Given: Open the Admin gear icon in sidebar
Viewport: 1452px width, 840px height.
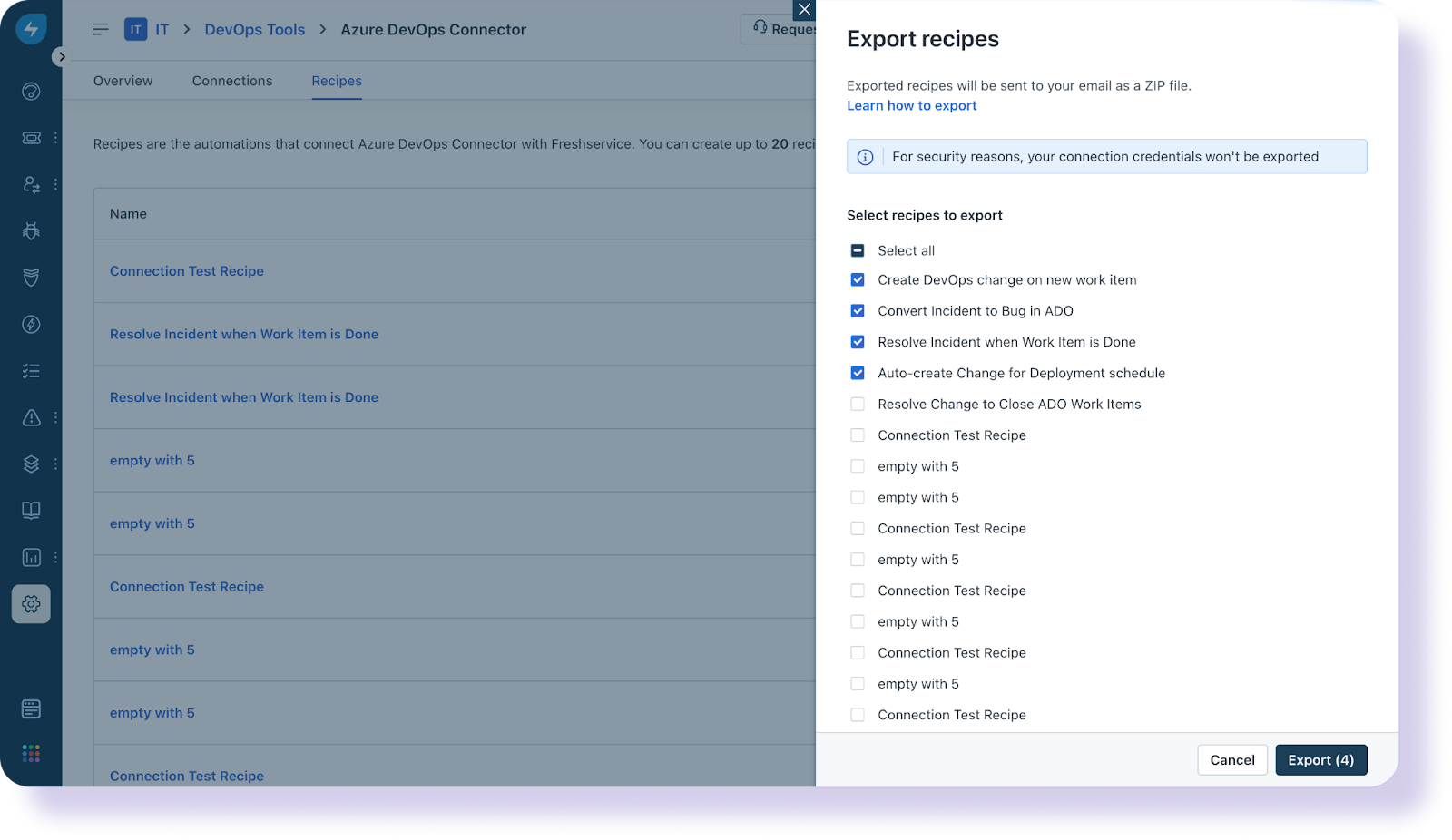Looking at the screenshot, I should 31,604.
